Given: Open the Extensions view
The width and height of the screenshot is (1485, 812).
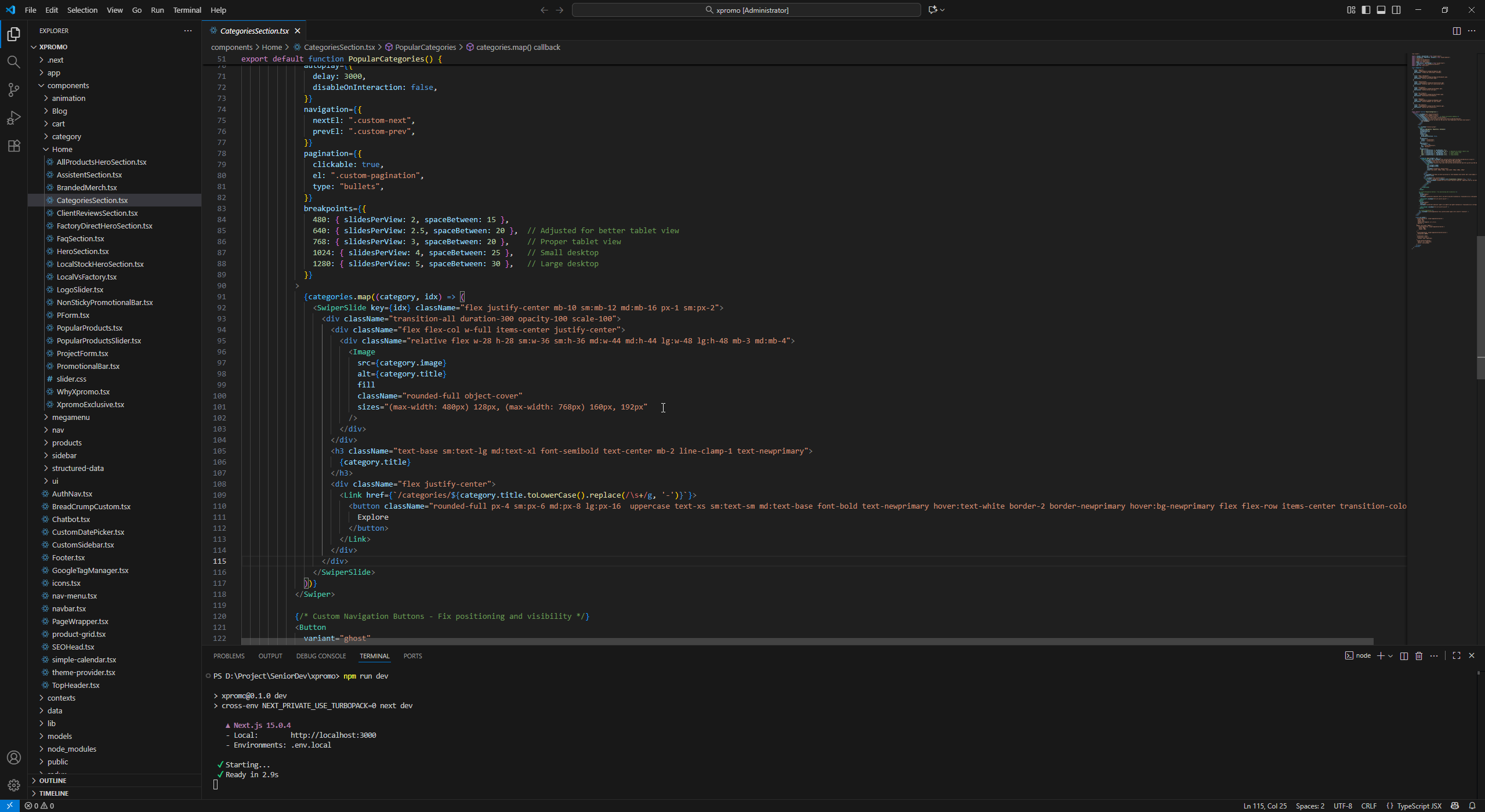Looking at the screenshot, I should tap(14, 146).
